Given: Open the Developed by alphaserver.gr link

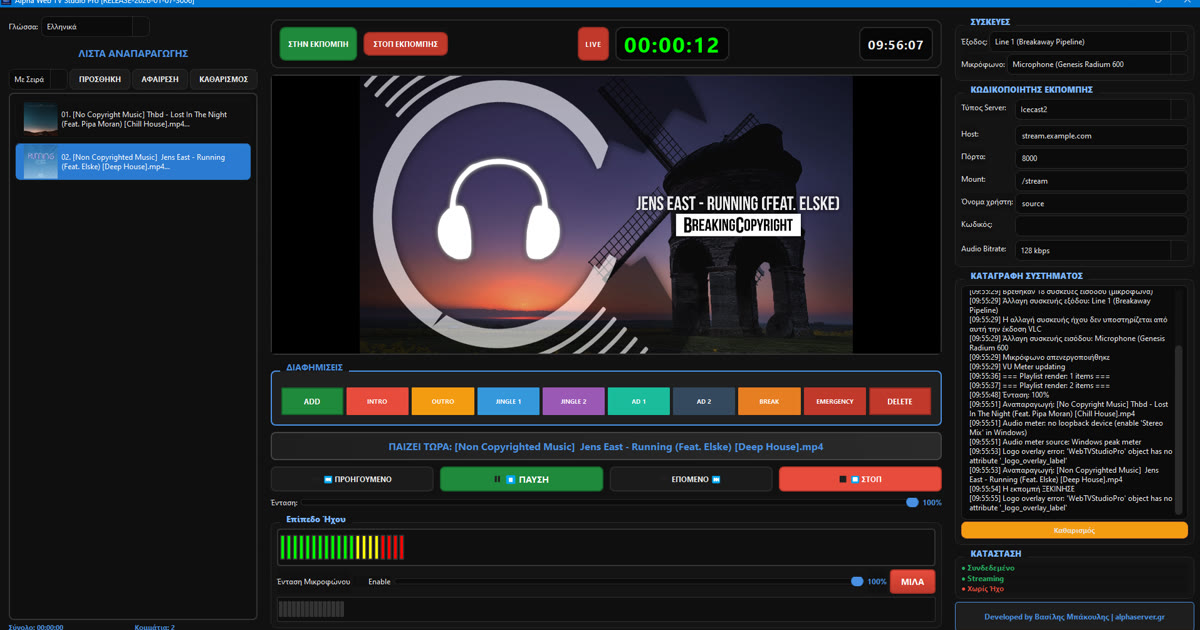Looking at the screenshot, I should pyautogui.click(x=1074, y=617).
